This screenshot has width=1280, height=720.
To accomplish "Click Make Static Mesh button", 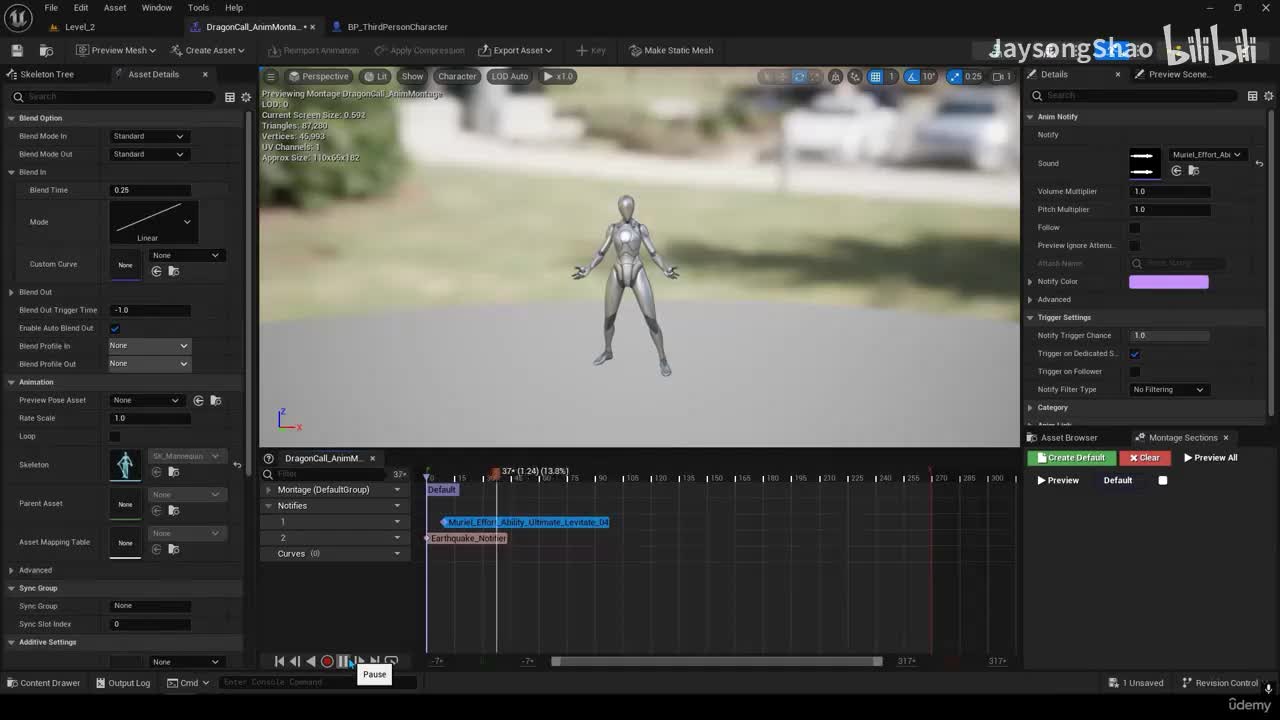I will coord(671,50).
